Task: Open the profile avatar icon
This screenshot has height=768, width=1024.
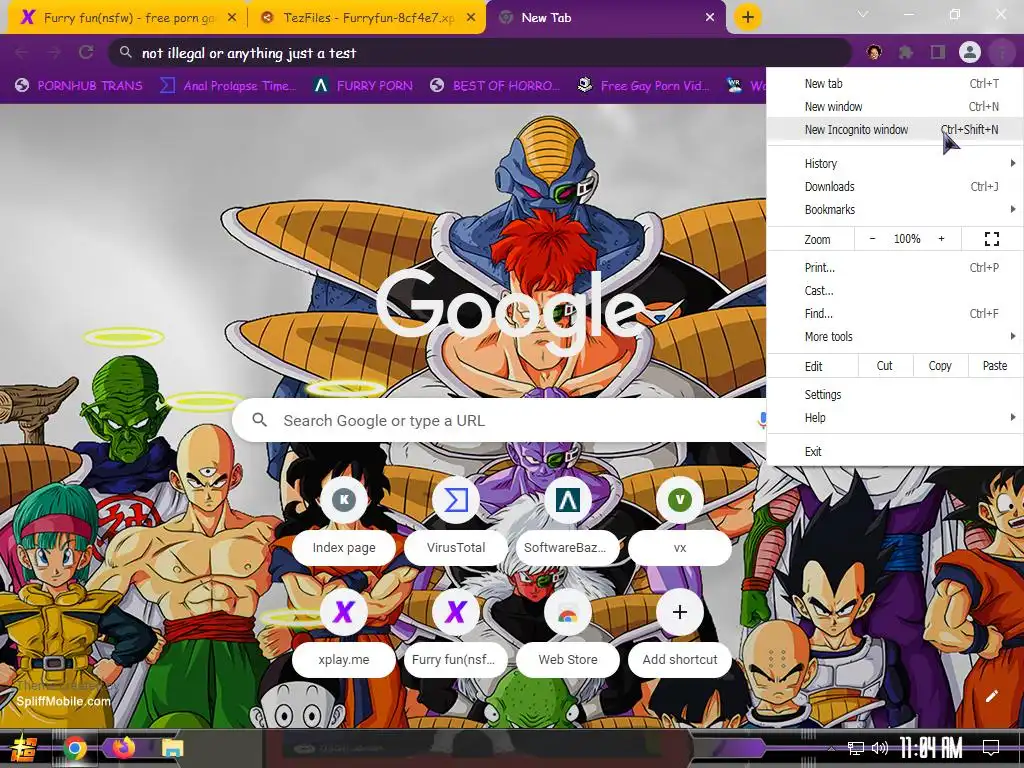Action: [x=970, y=52]
